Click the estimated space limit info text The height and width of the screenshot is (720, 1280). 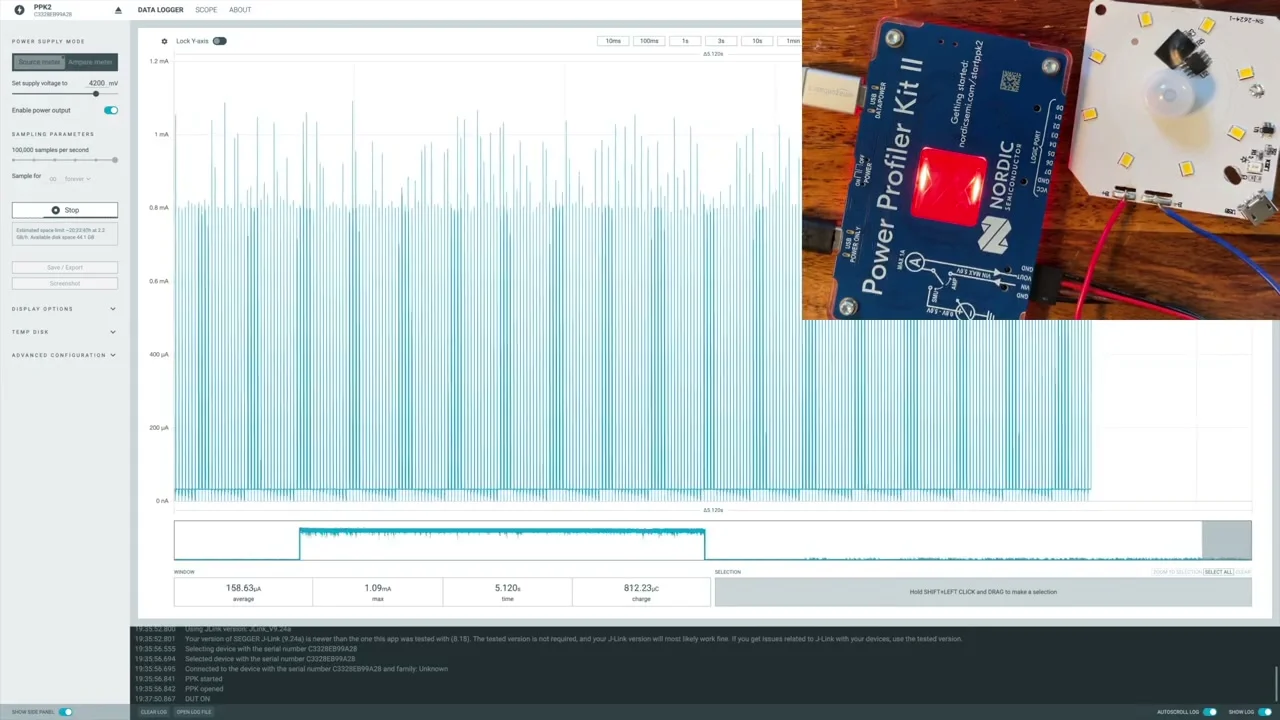(64, 234)
